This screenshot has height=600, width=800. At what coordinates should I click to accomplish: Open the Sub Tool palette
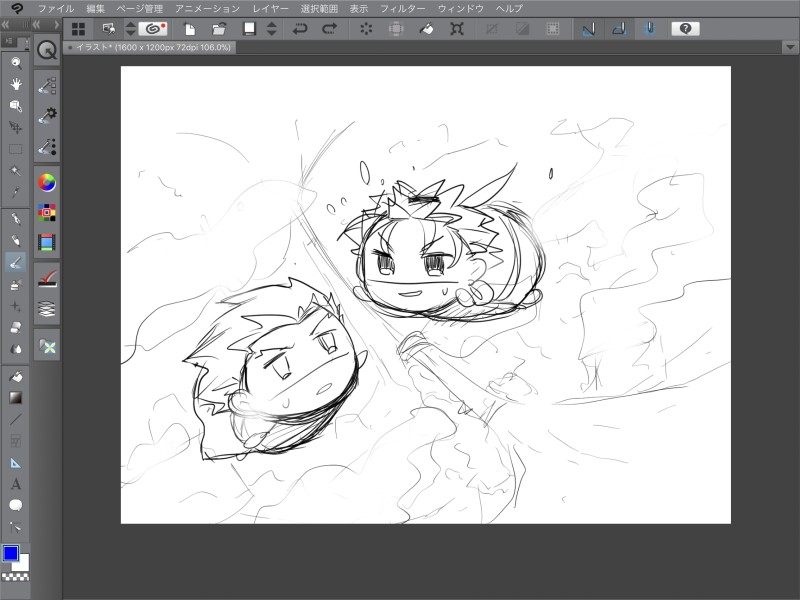[47, 85]
